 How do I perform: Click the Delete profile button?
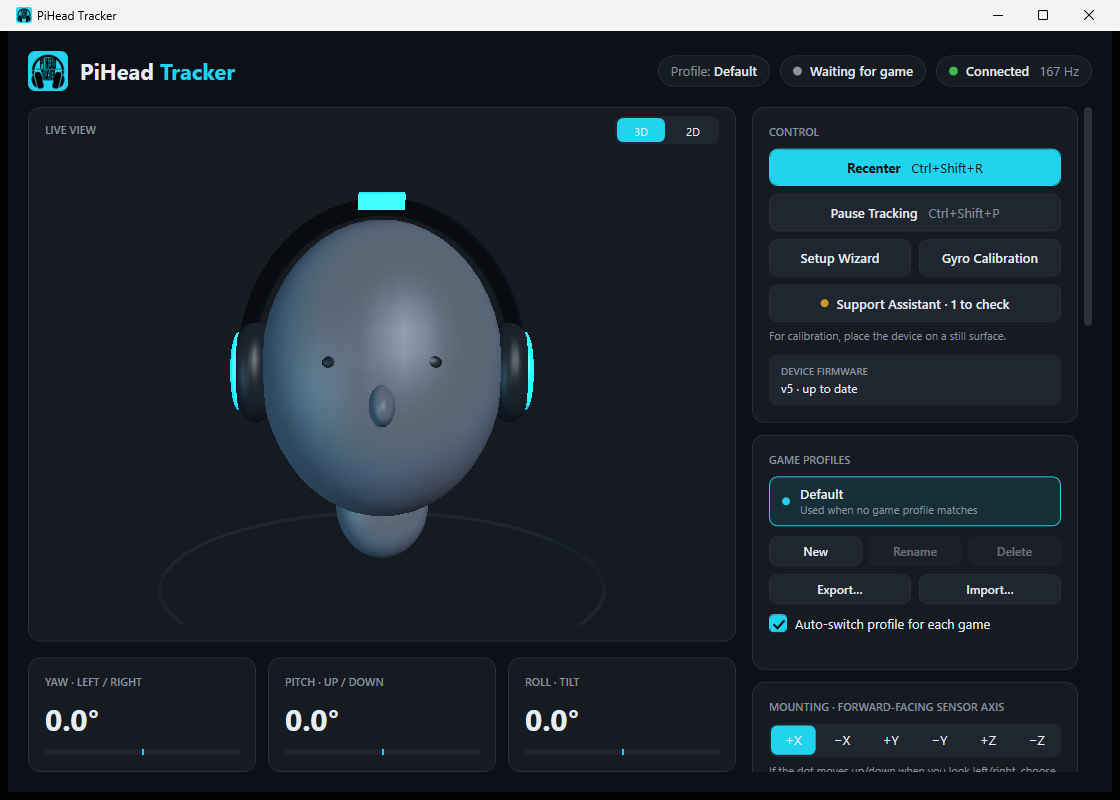point(1014,551)
